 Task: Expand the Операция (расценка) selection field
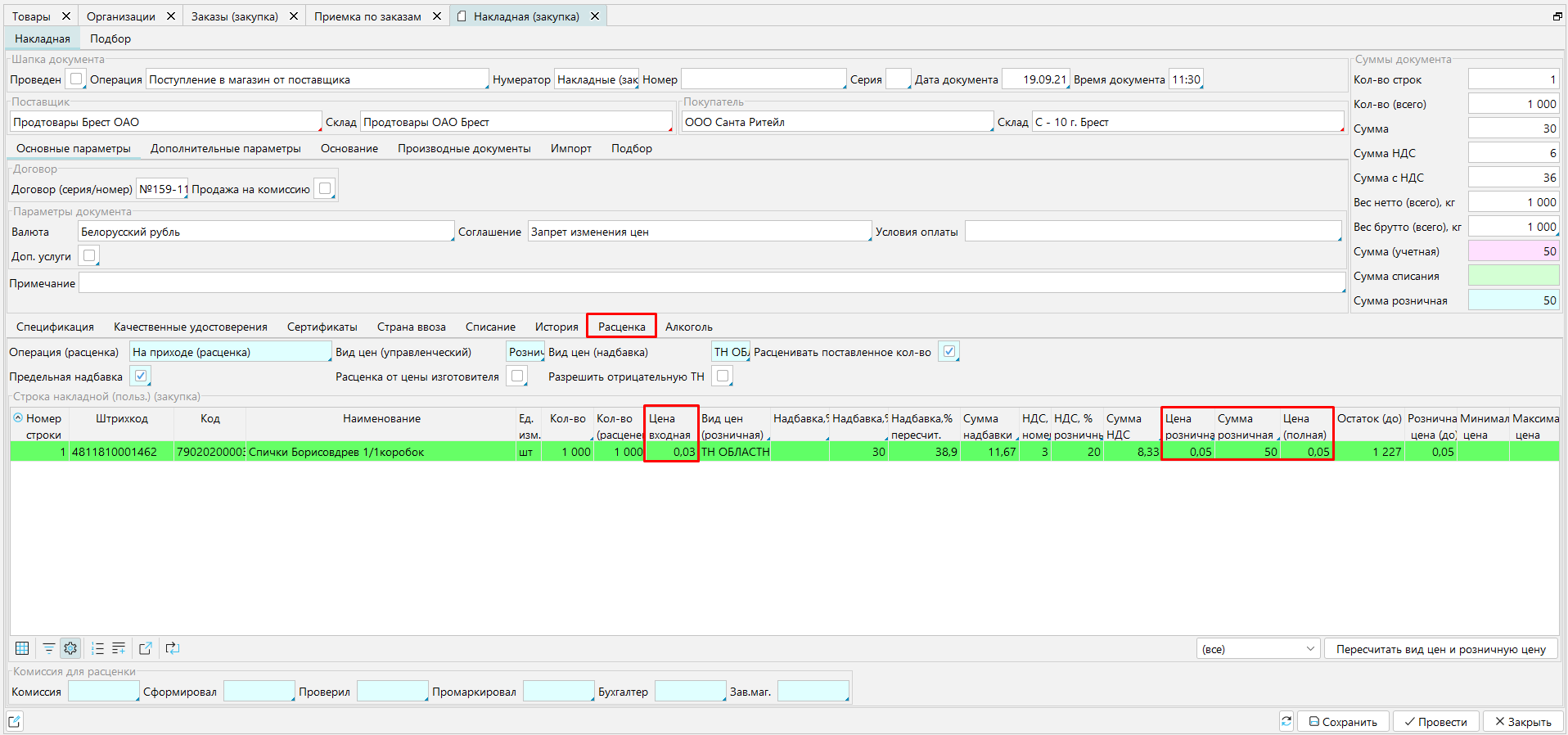coord(230,352)
